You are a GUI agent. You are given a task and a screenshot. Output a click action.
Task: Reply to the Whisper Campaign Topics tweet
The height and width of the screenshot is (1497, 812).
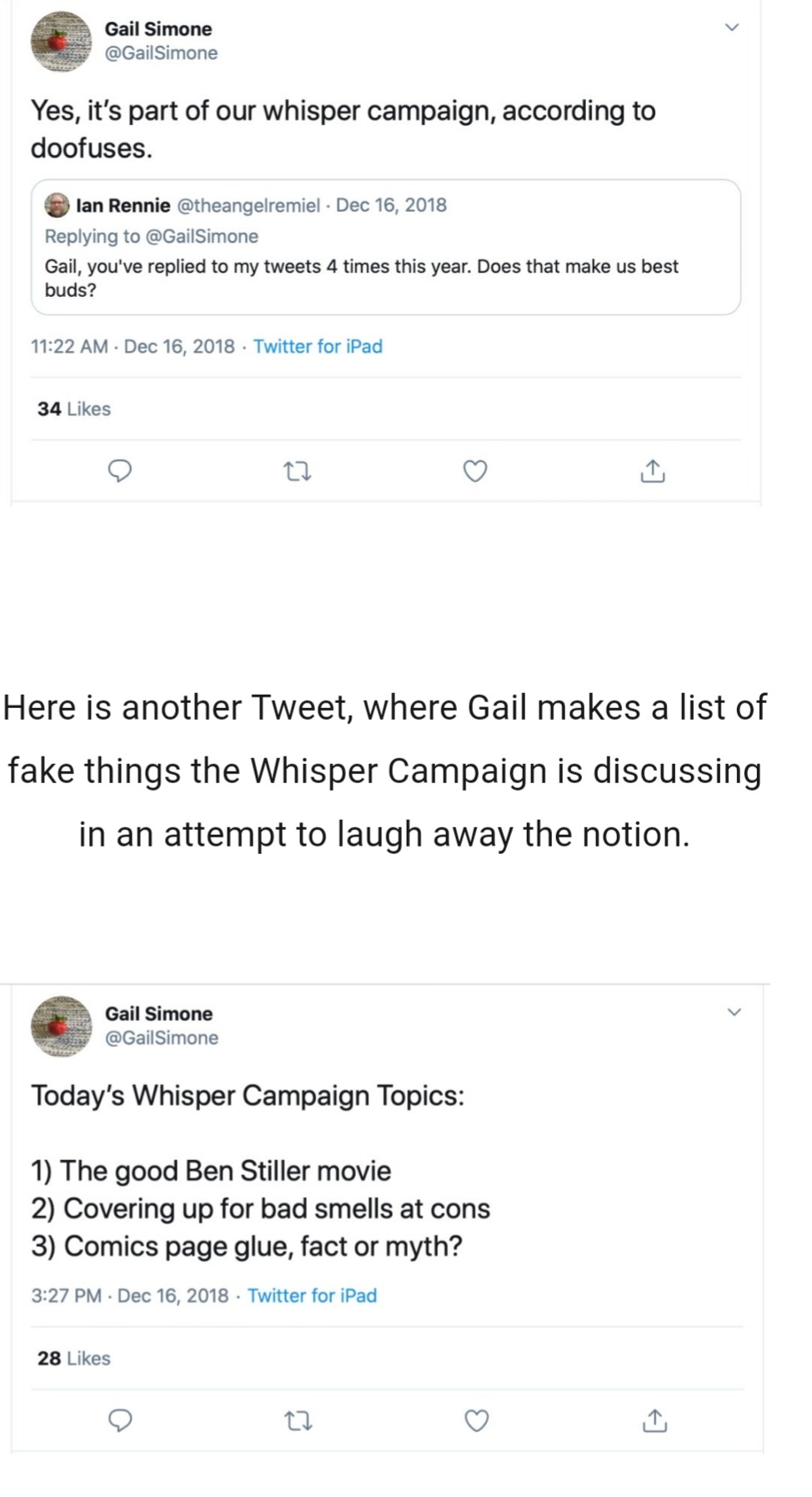click(121, 1420)
